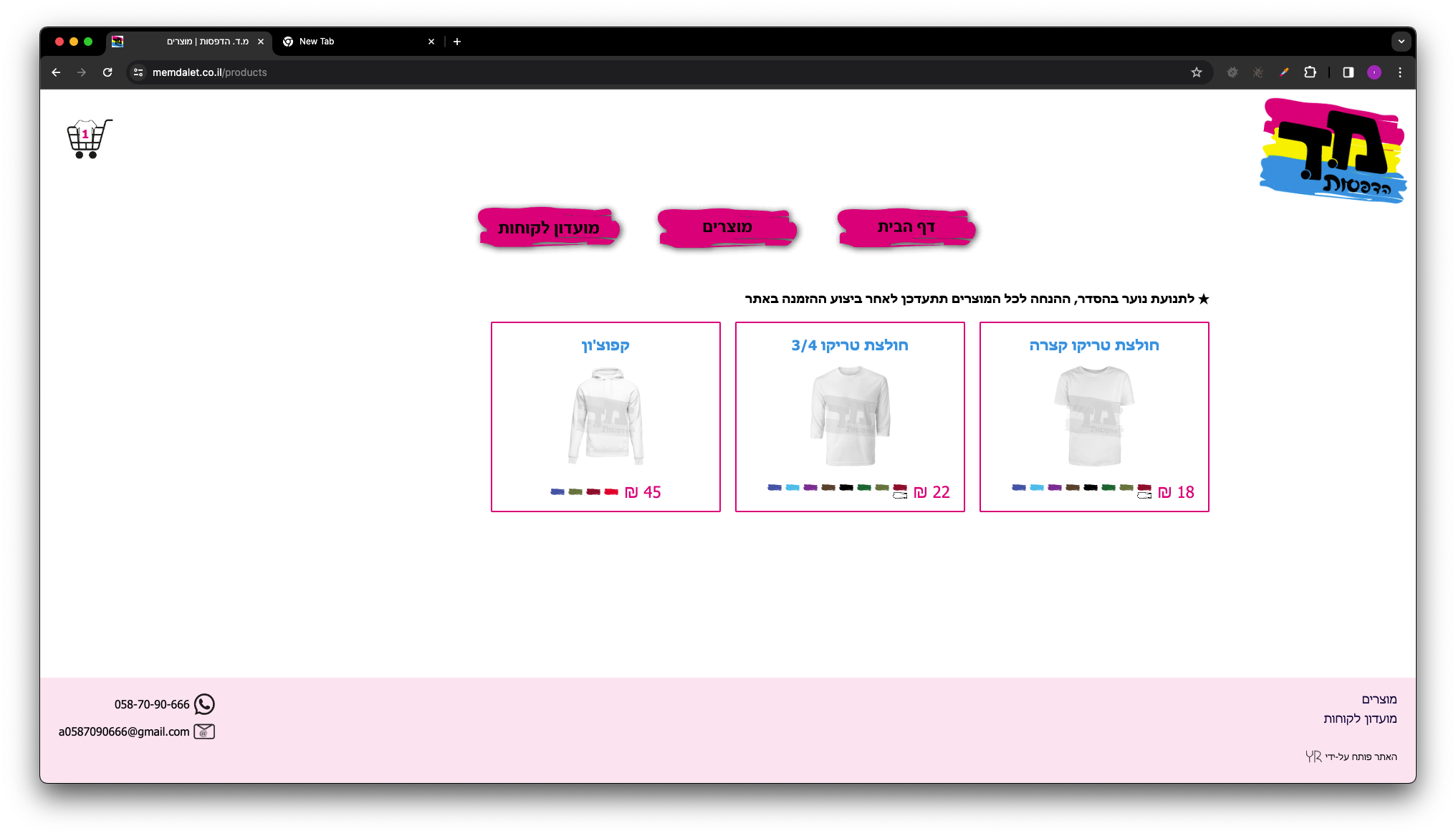
Task: Click the discount notice text for תנועת נוער בהסדר
Action: [977, 299]
